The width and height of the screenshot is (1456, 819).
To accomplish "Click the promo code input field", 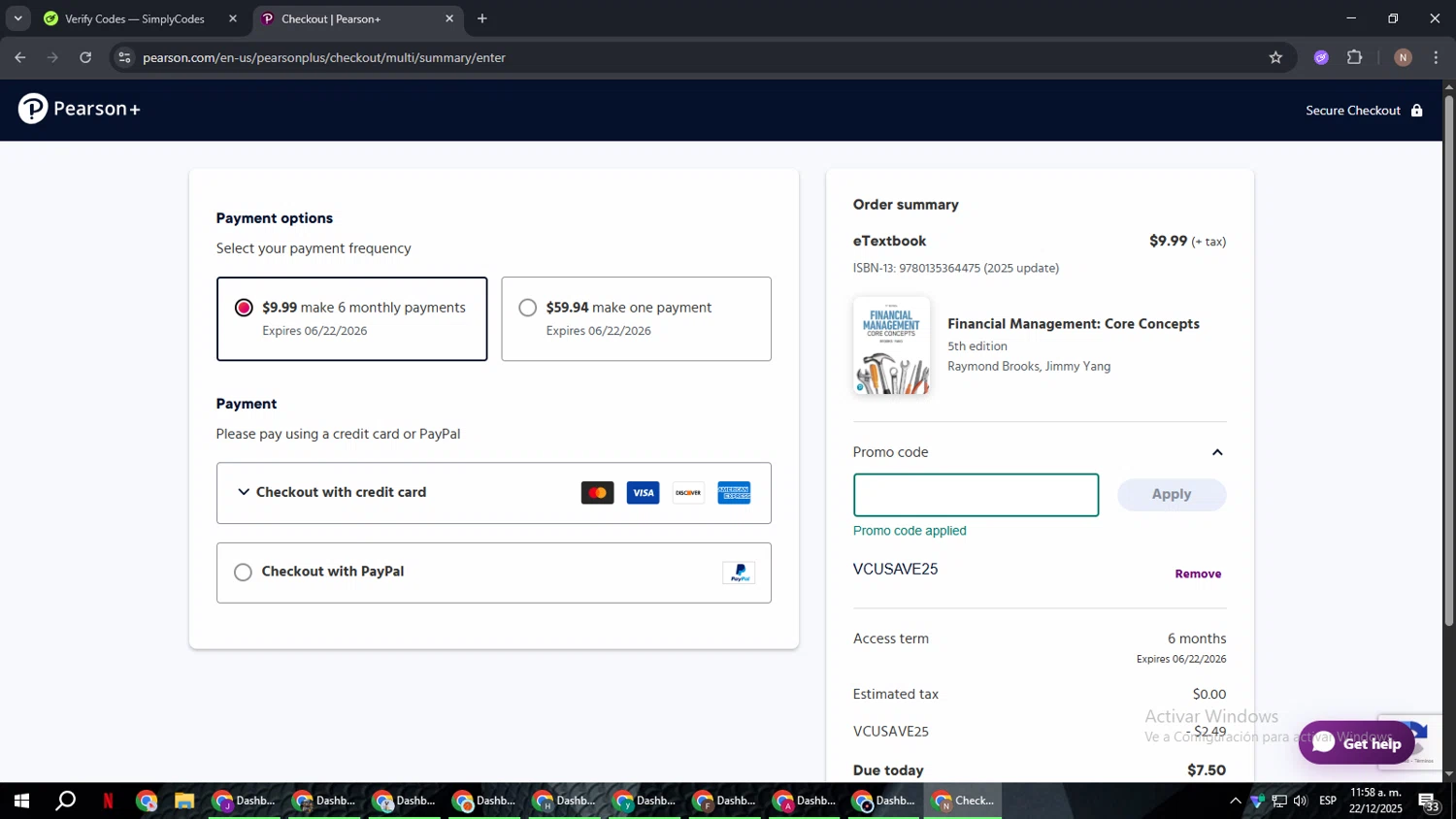I will 976,495.
